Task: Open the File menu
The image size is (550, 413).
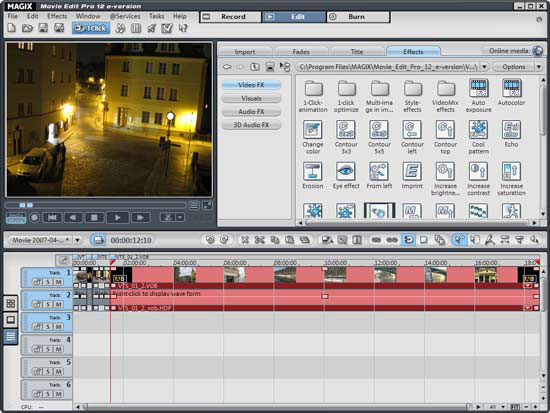Action: [x=12, y=16]
